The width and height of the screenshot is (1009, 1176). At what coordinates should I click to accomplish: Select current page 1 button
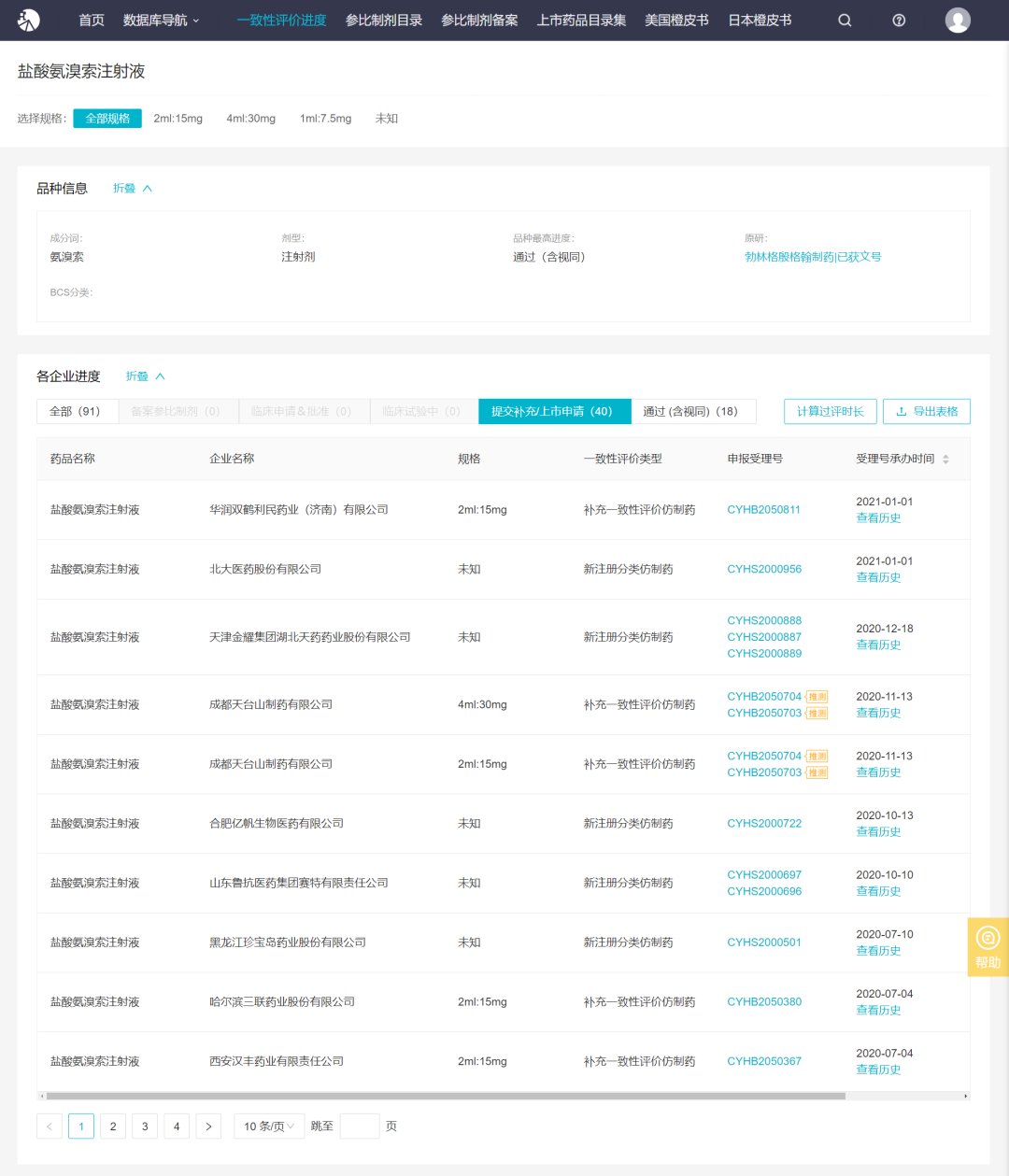tap(81, 1126)
